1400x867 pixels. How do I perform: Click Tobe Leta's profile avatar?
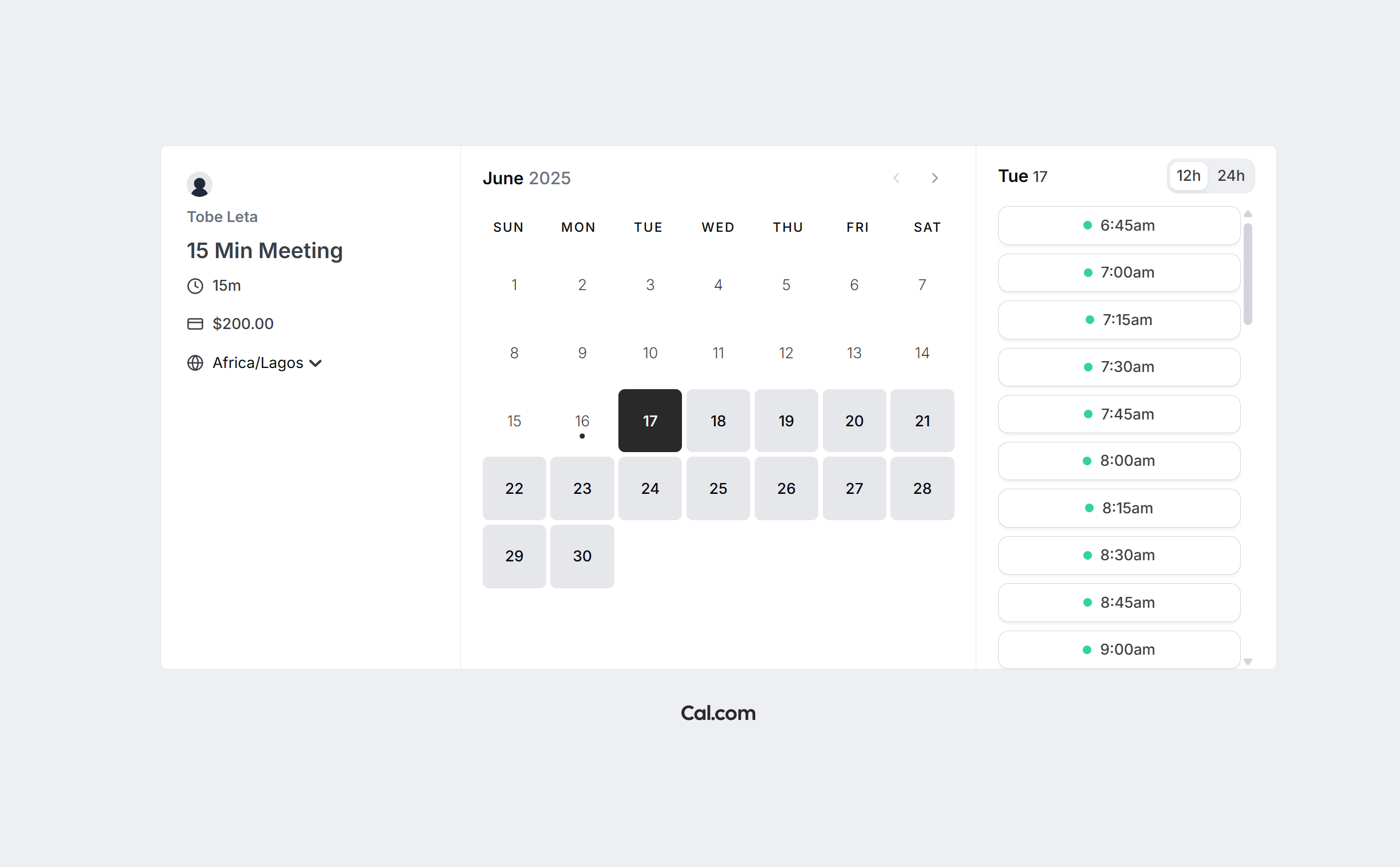coord(199,185)
